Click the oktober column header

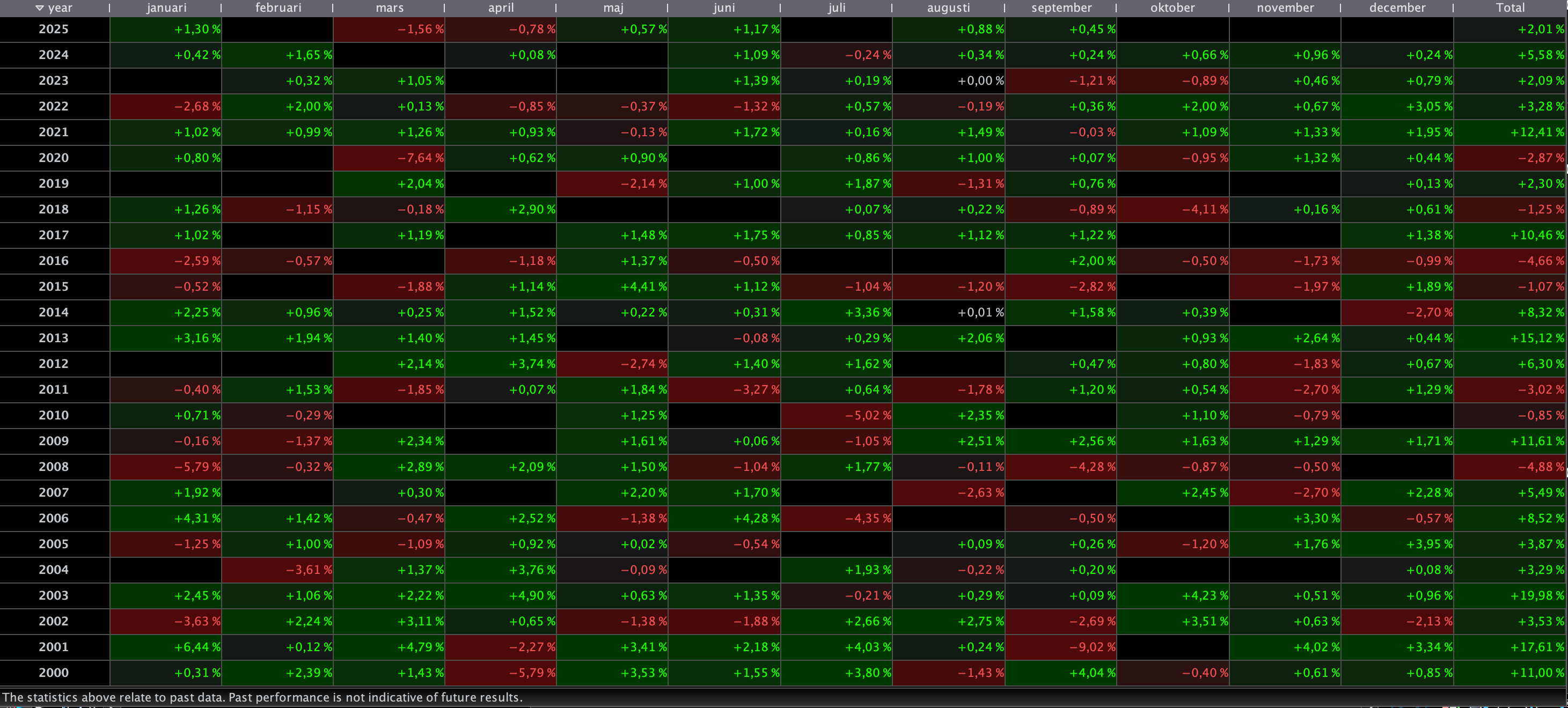tap(1173, 8)
